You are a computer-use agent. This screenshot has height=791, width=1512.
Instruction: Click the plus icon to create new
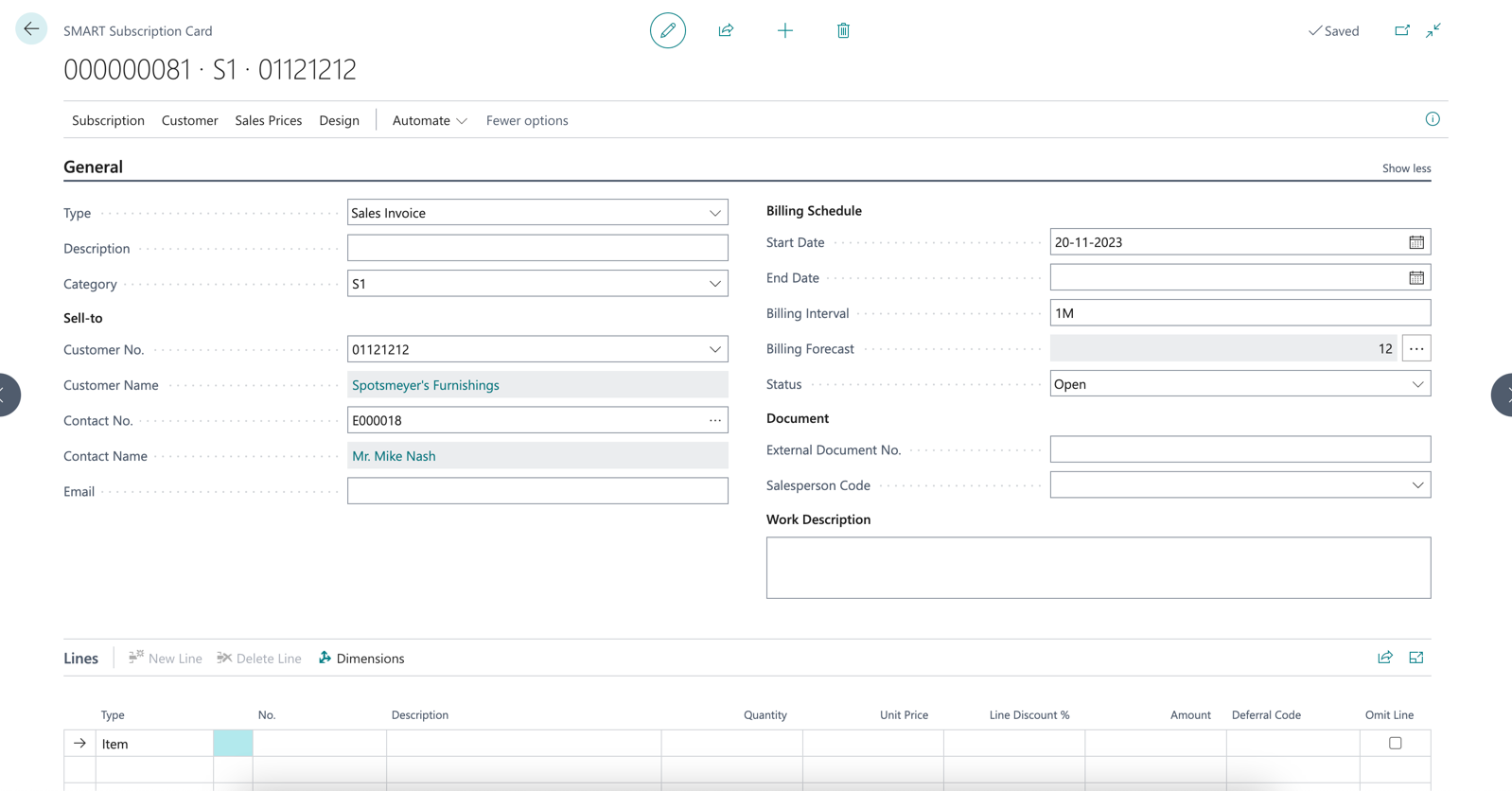(784, 30)
